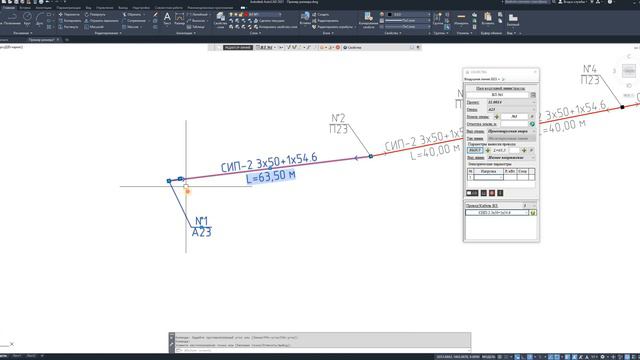Click the Measure (Измерить) utility
The width and height of the screenshot is (640, 360).
point(461,19)
